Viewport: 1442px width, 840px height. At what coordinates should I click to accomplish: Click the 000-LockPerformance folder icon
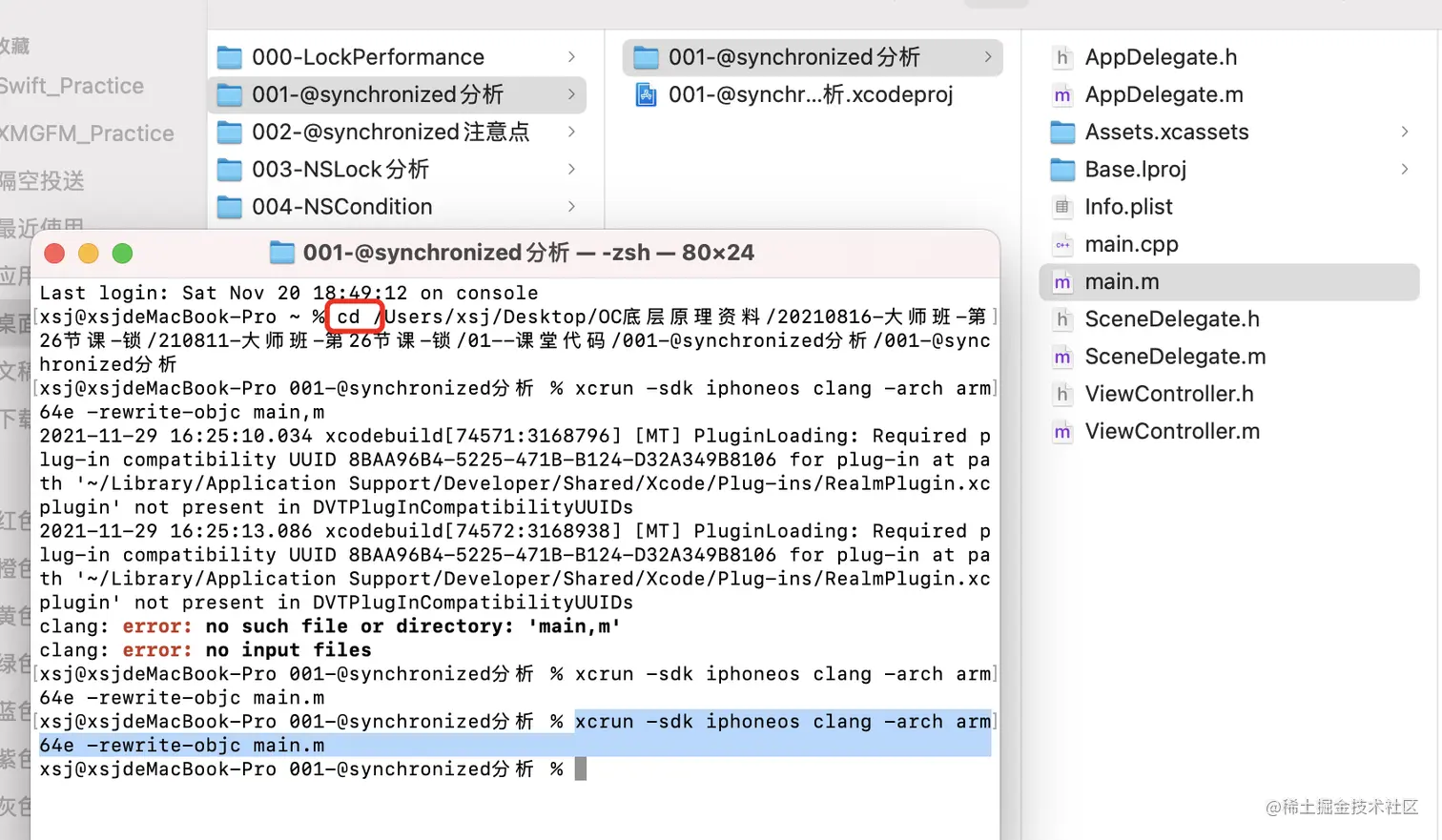[x=229, y=57]
